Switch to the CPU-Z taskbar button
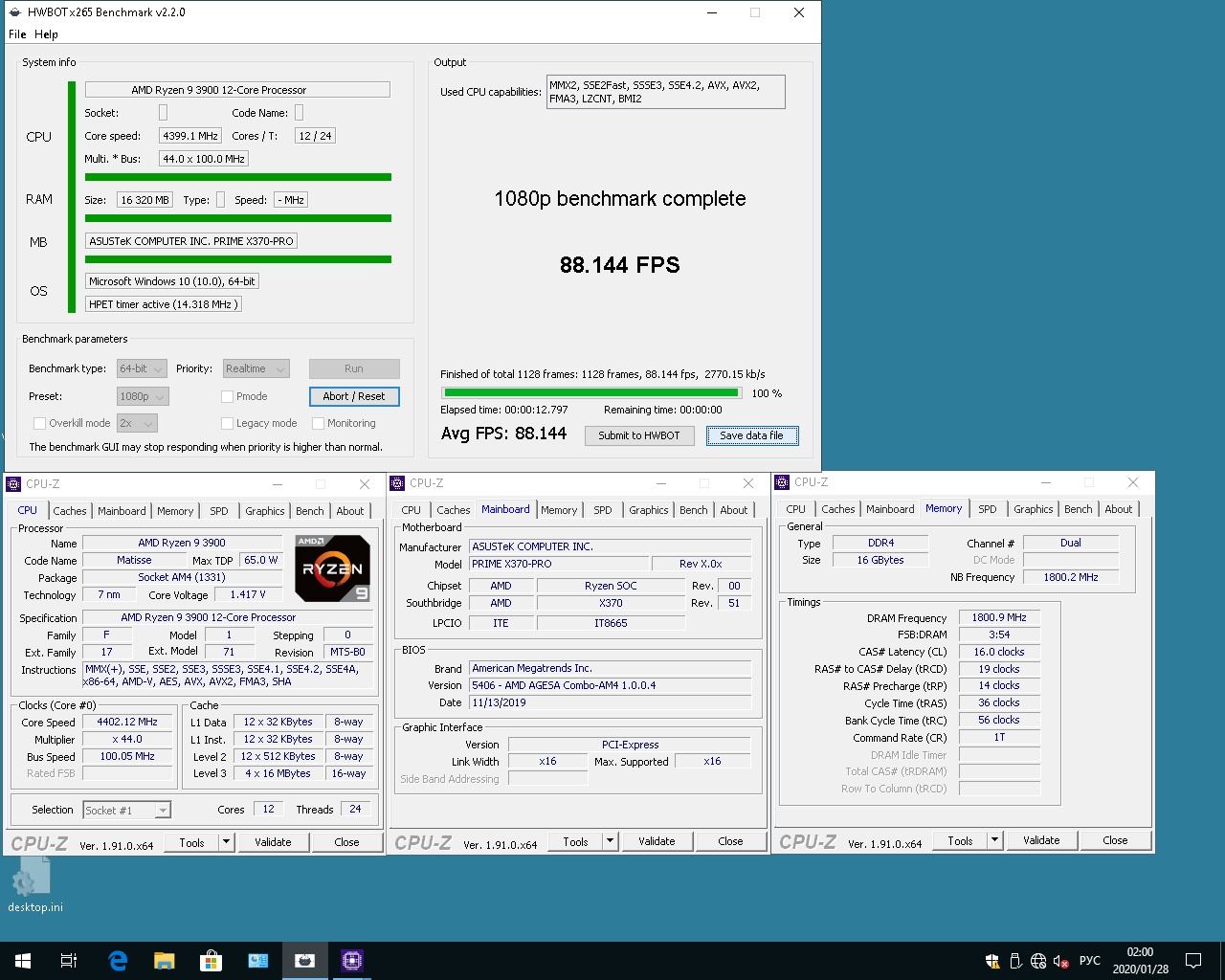The height and width of the screenshot is (980, 1225). point(351,961)
